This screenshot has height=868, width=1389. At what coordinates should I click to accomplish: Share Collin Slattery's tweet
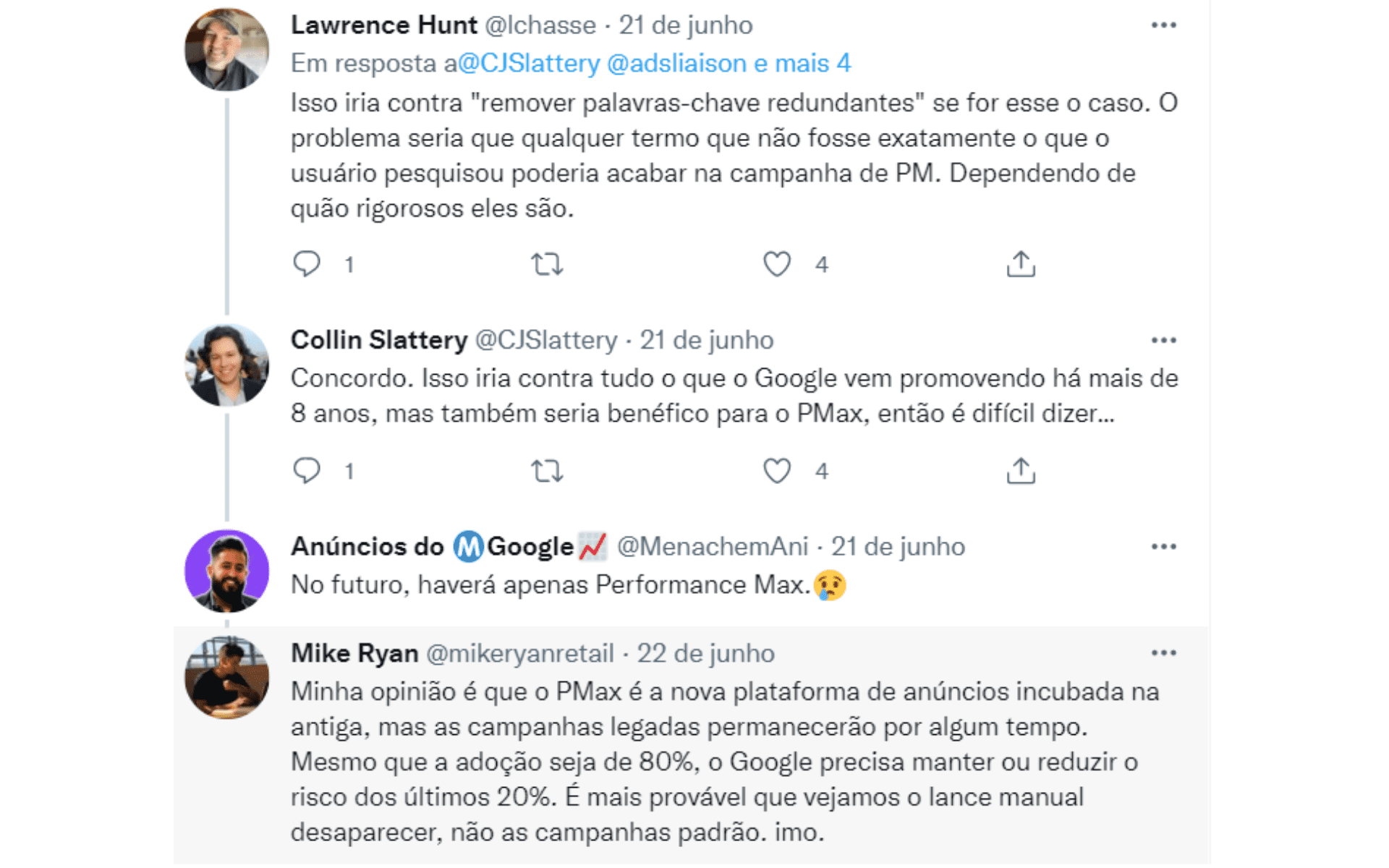click(1021, 471)
